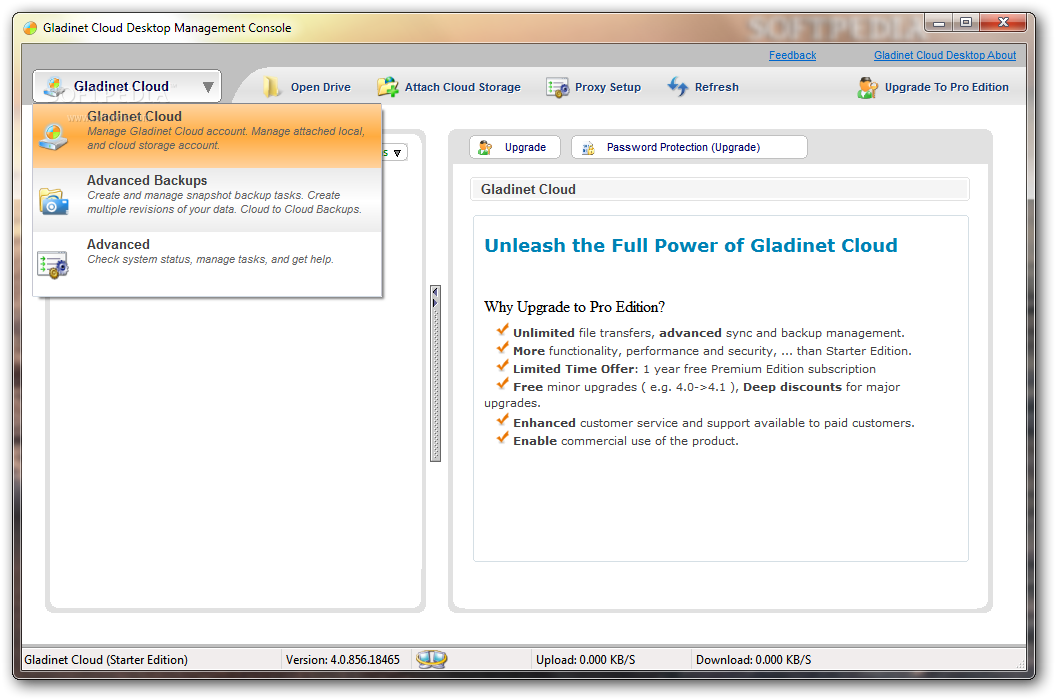Screen dimensions: 1056x700
Task: Click the Upgrade button's user icon
Action: click(x=485, y=148)
